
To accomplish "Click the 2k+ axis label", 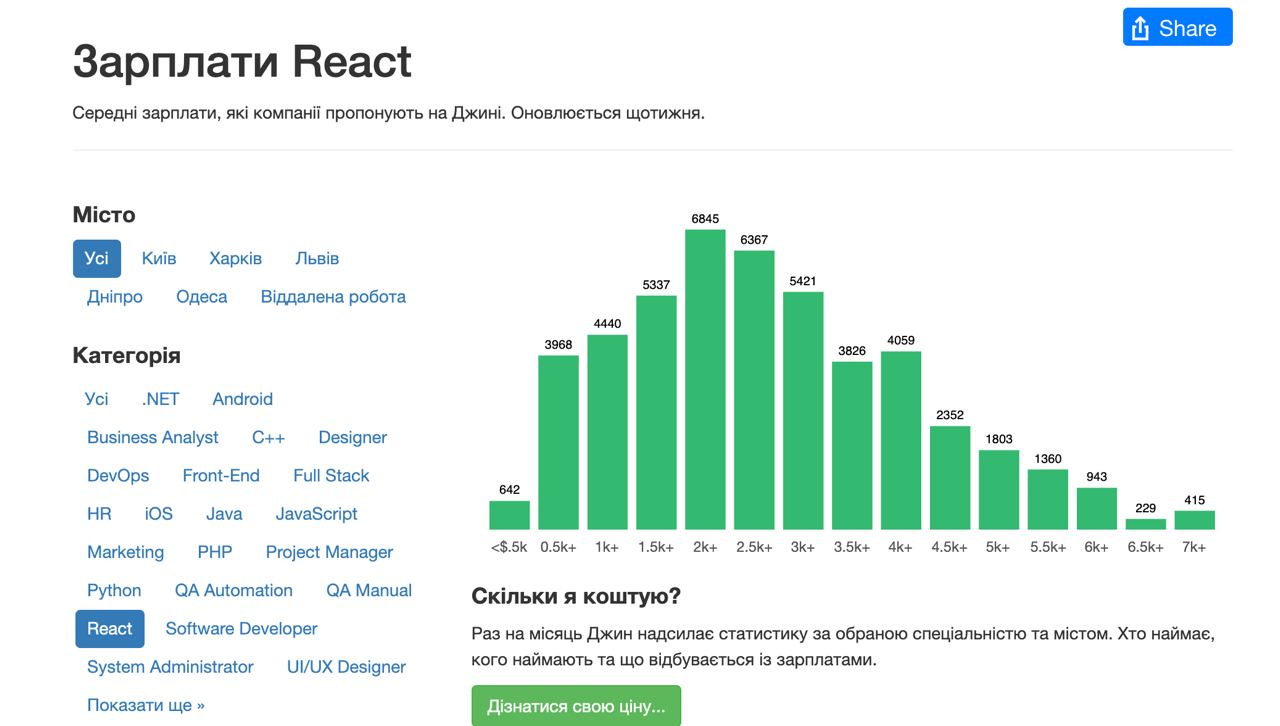I will point(705,547).
